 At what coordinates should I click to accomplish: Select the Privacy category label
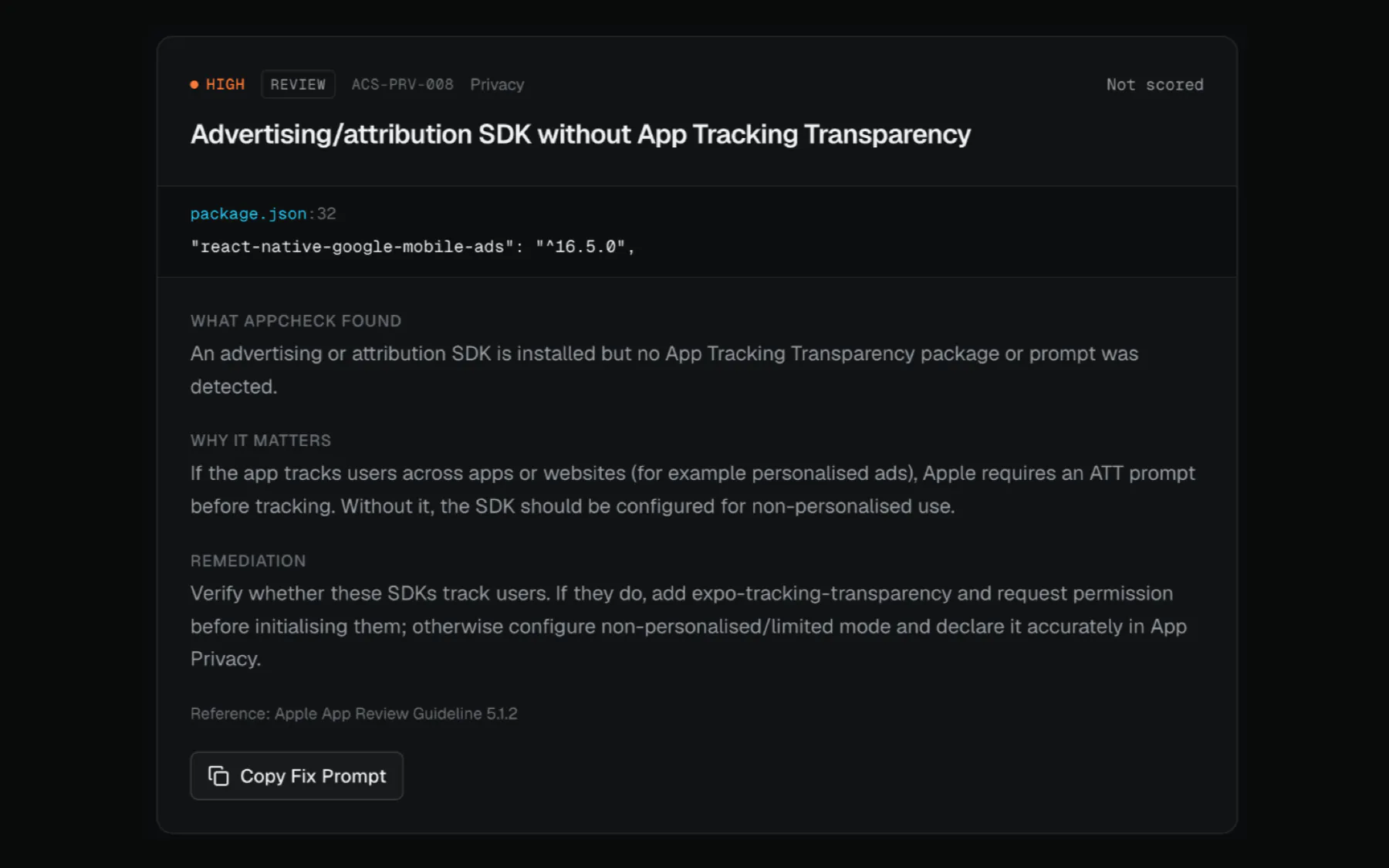point(497,84)
